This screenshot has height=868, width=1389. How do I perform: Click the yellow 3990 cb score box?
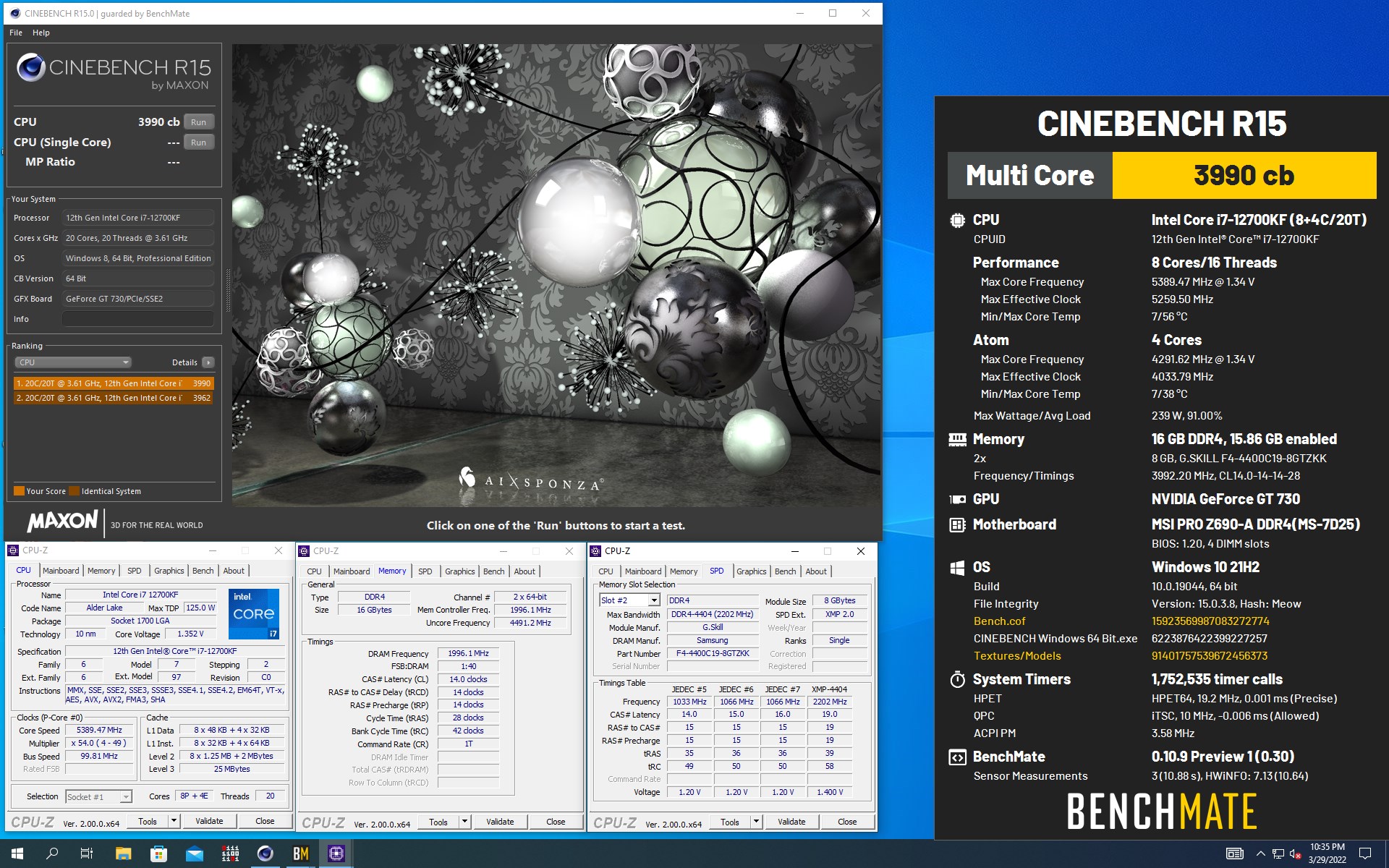1244,175
